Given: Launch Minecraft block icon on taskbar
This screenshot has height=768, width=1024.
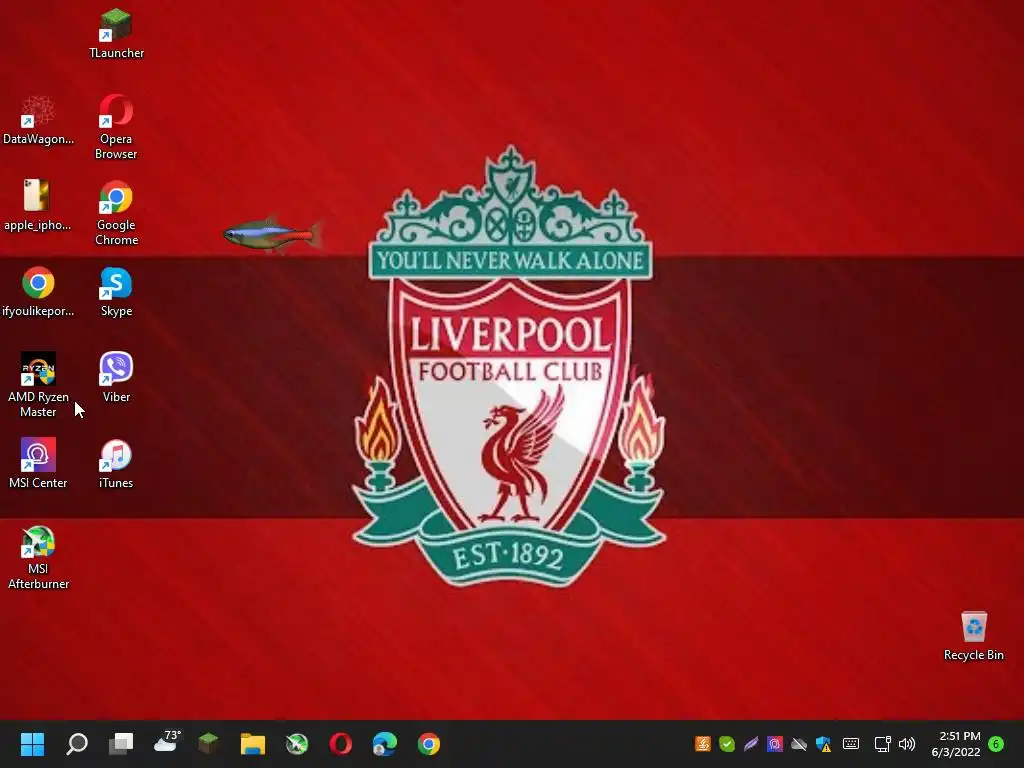Looking at the screenshot, I should (208, 743).
